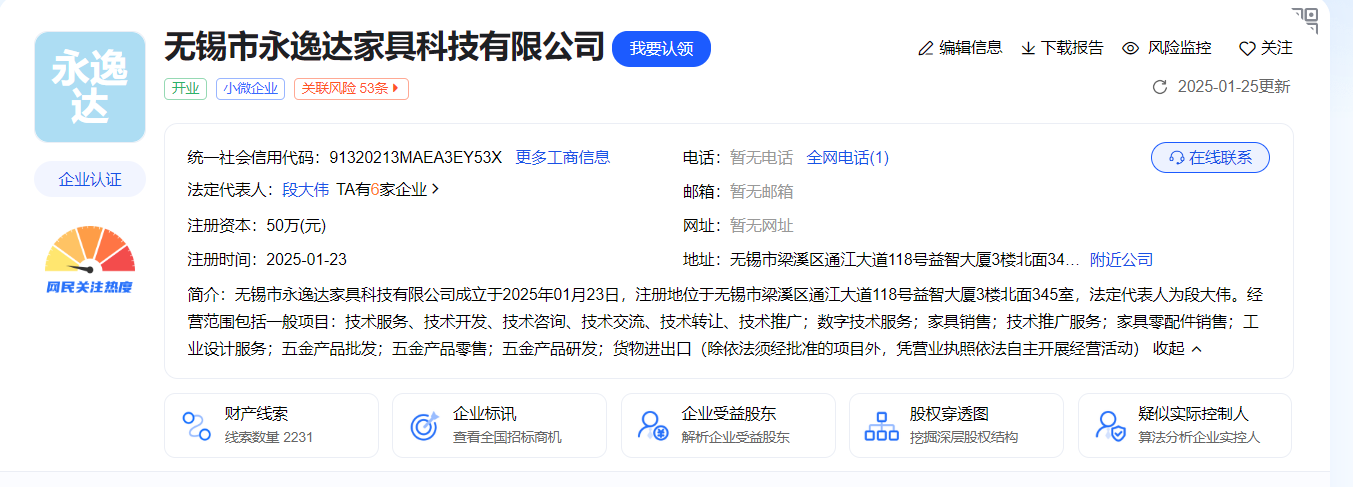Open the 财产线索 card title

coord(257,414)
